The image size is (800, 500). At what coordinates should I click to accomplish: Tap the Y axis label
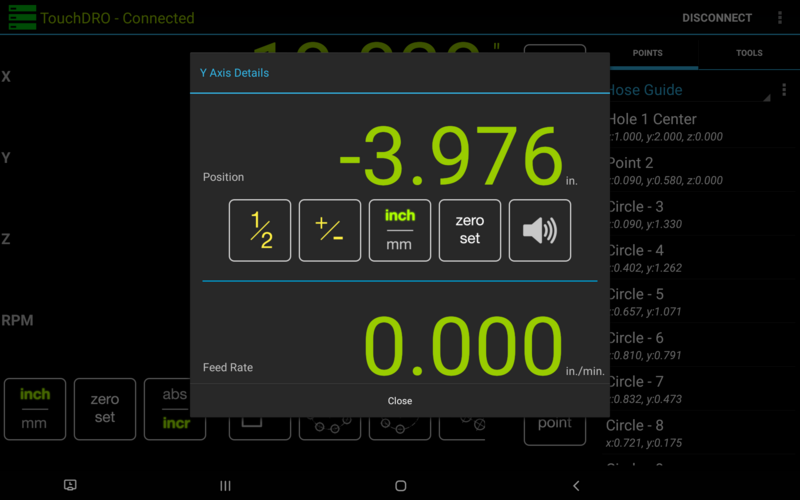(6, 158)
